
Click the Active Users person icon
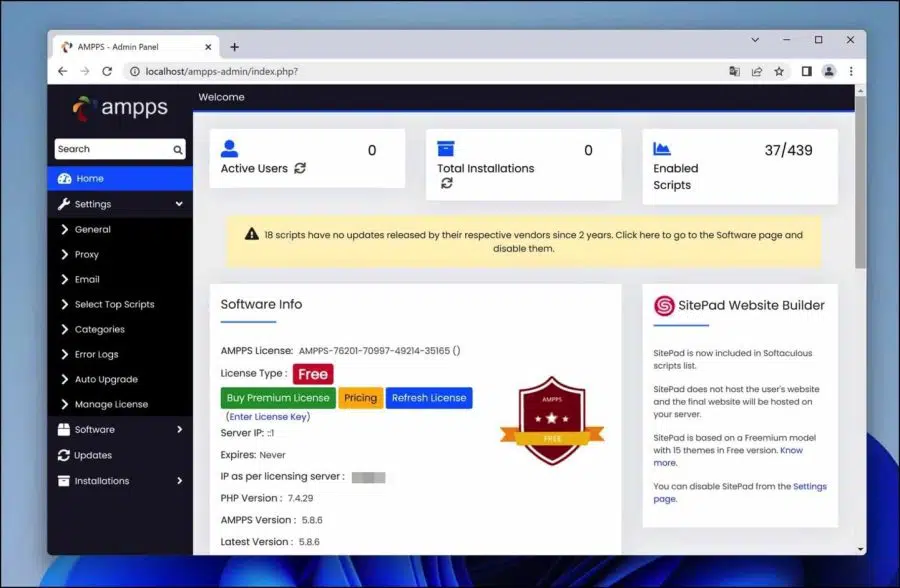pos(229,149)
